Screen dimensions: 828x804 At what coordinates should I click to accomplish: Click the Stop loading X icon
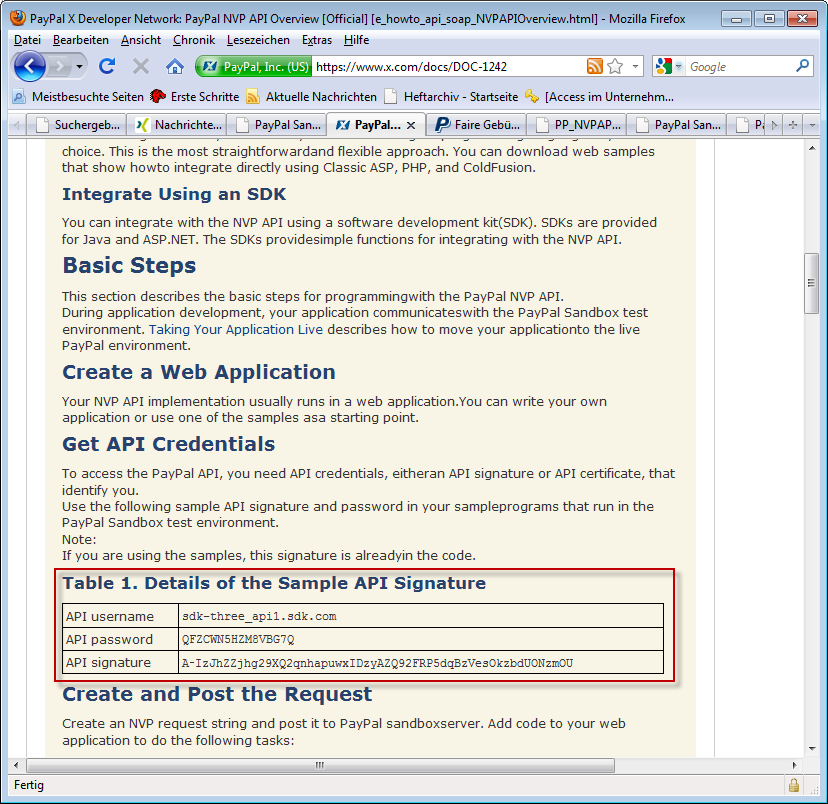point(141,66)
